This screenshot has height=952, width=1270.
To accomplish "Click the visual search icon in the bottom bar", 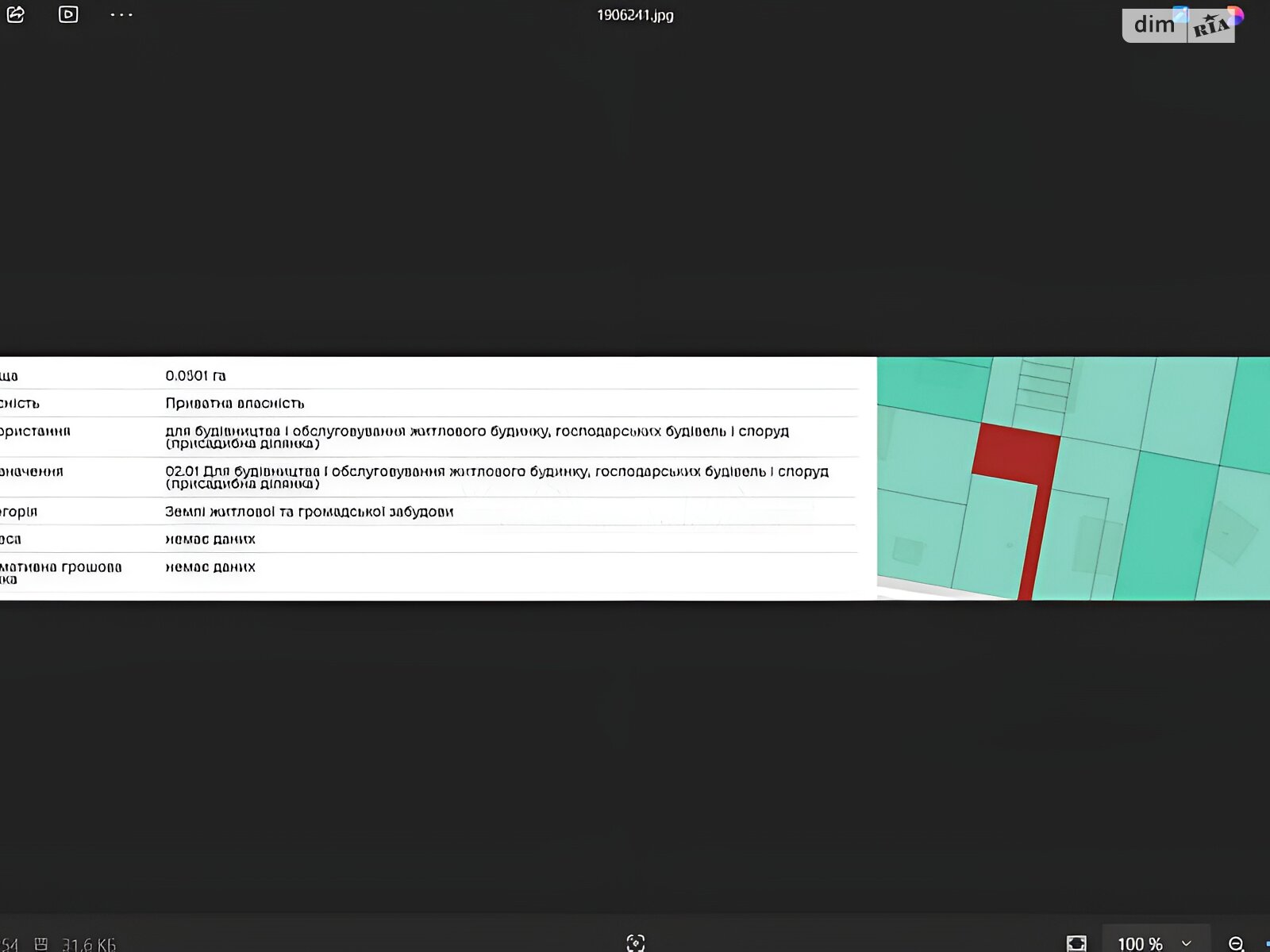I will pos(636,942).
